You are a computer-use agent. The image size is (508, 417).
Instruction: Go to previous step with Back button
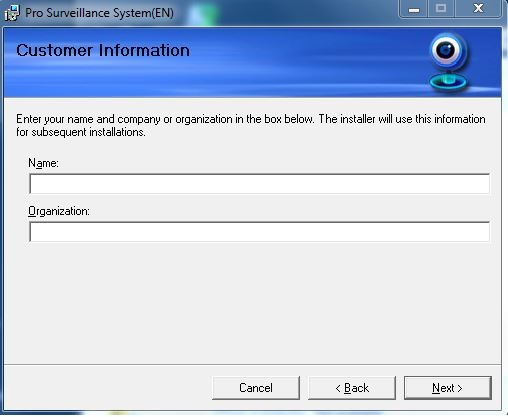tap(352, 388)
